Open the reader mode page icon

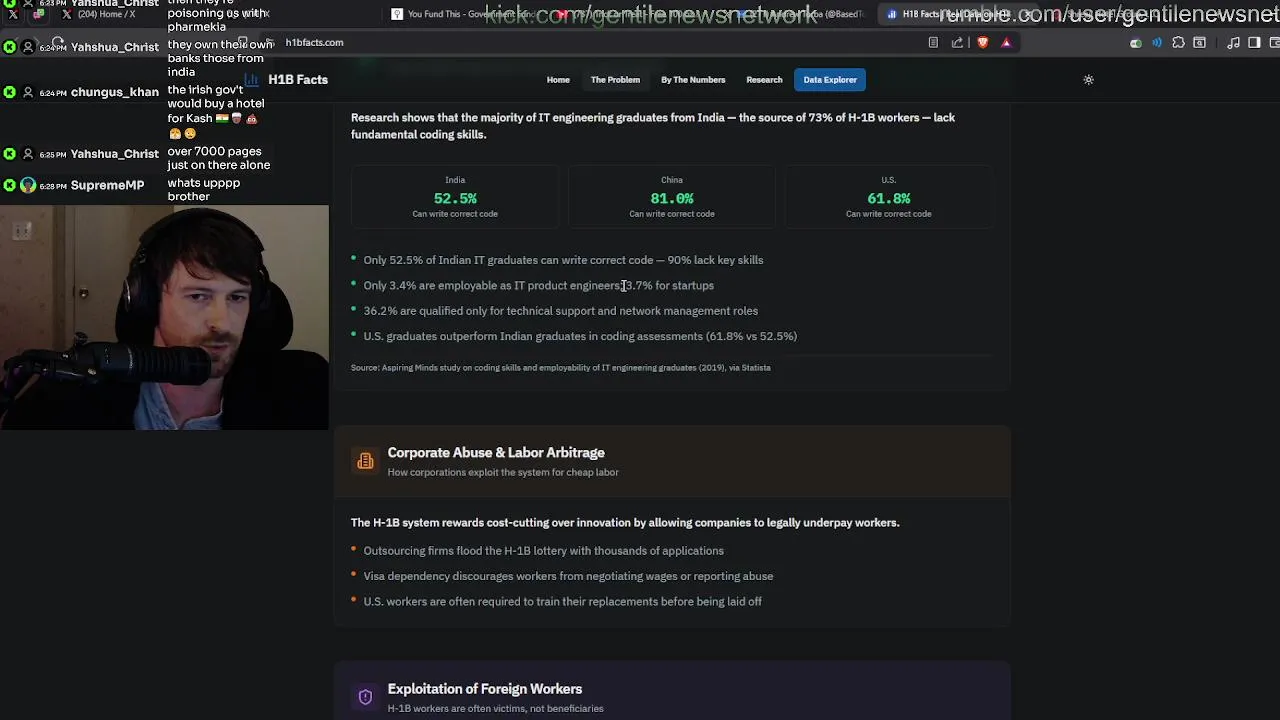pos(933,43)
